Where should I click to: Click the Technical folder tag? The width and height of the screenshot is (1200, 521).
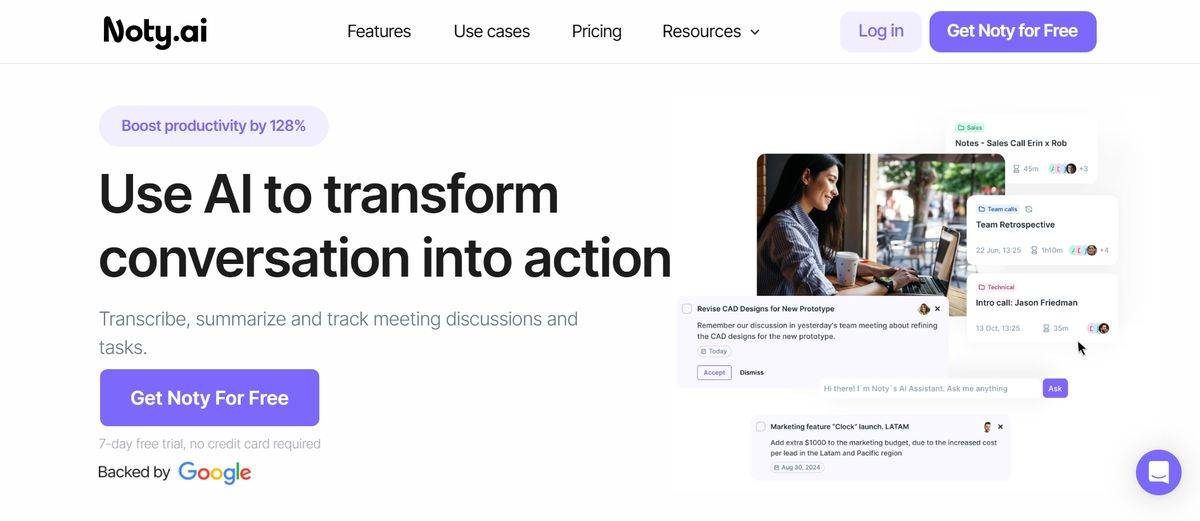tap(996, 287)
